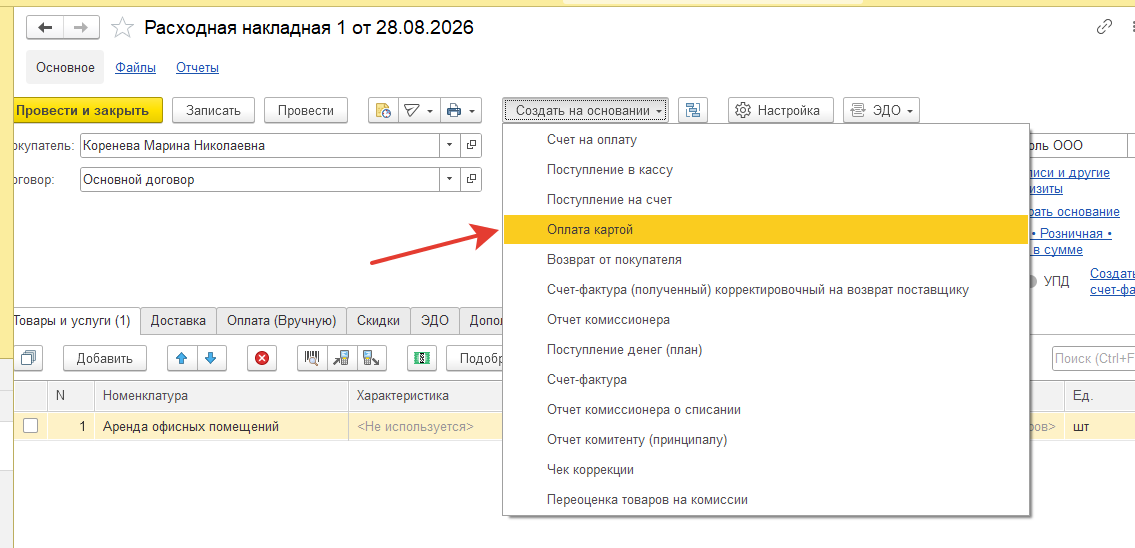Choose Поступление в кассу menu item
Image resolution: width=1135 pixels, height=548 pixels.
pyautogui.click(x=766, y=169)
